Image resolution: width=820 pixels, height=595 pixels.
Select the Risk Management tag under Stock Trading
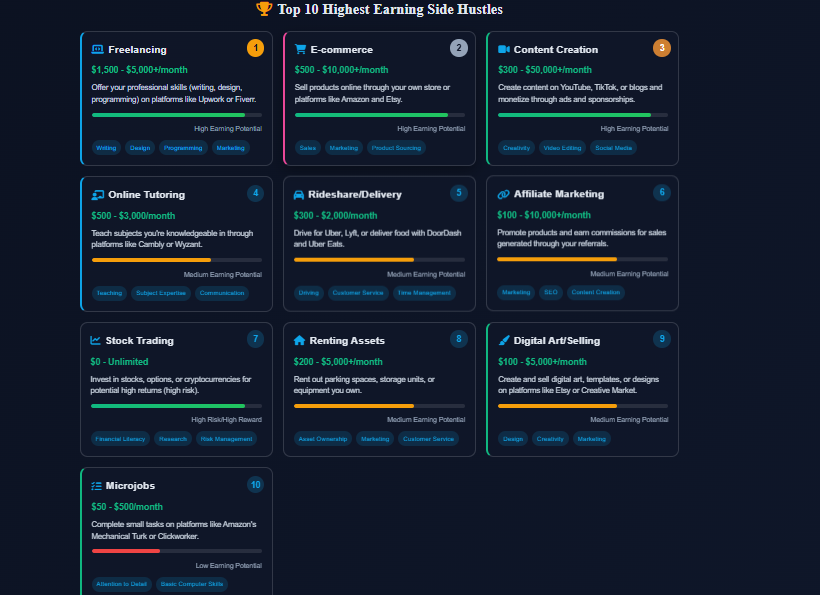[227, 438]
